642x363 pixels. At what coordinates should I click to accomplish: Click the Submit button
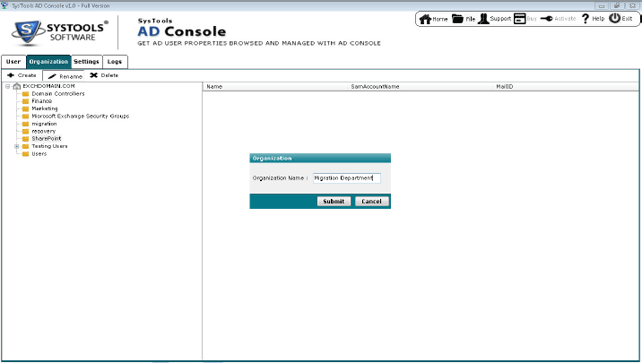click(x=334, y=201)
